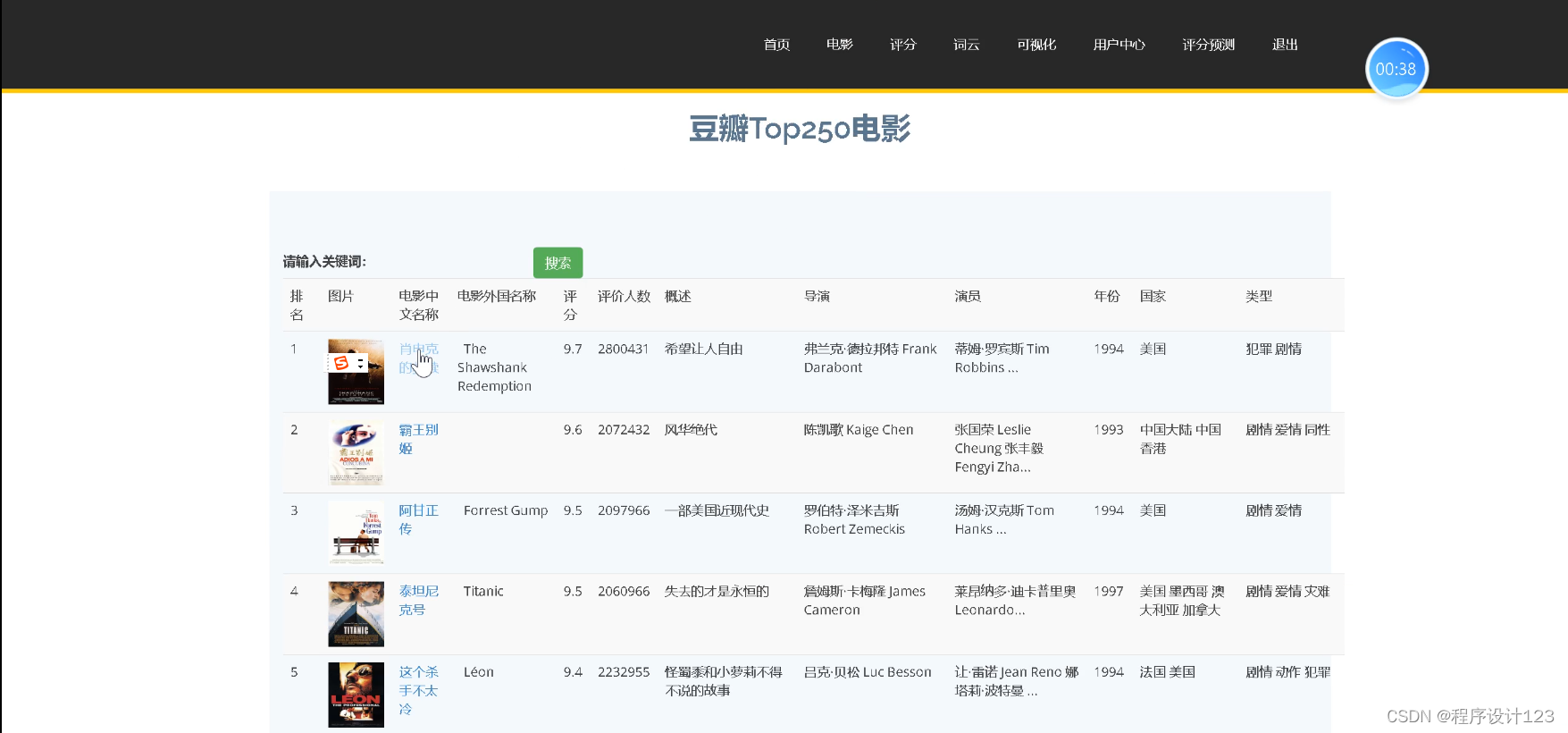The height and width of the screenshot is (733, 1568).
Task: Click the Sogou input method S icon
Action: (340, 363)
